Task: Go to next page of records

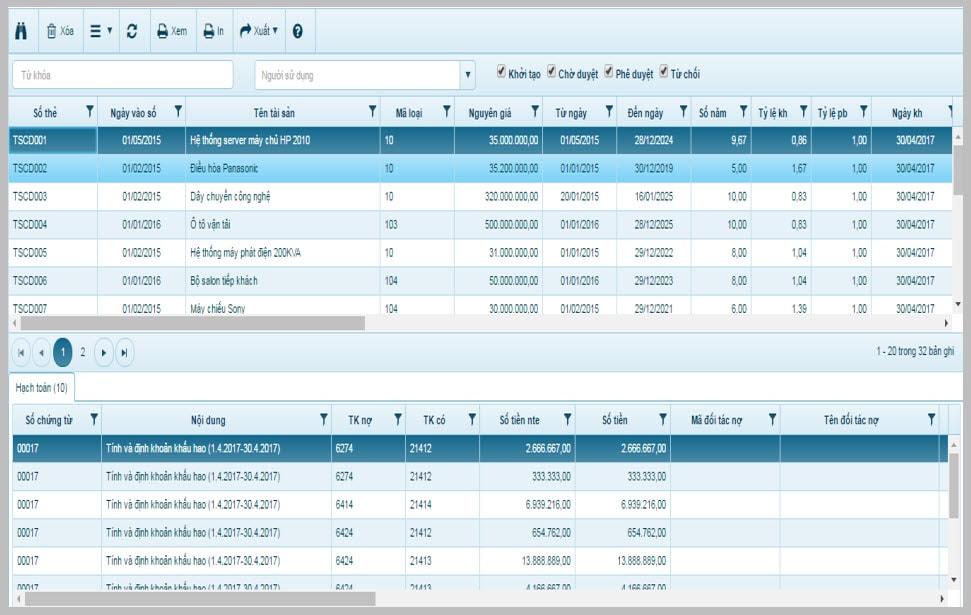Action: [103, 352]
